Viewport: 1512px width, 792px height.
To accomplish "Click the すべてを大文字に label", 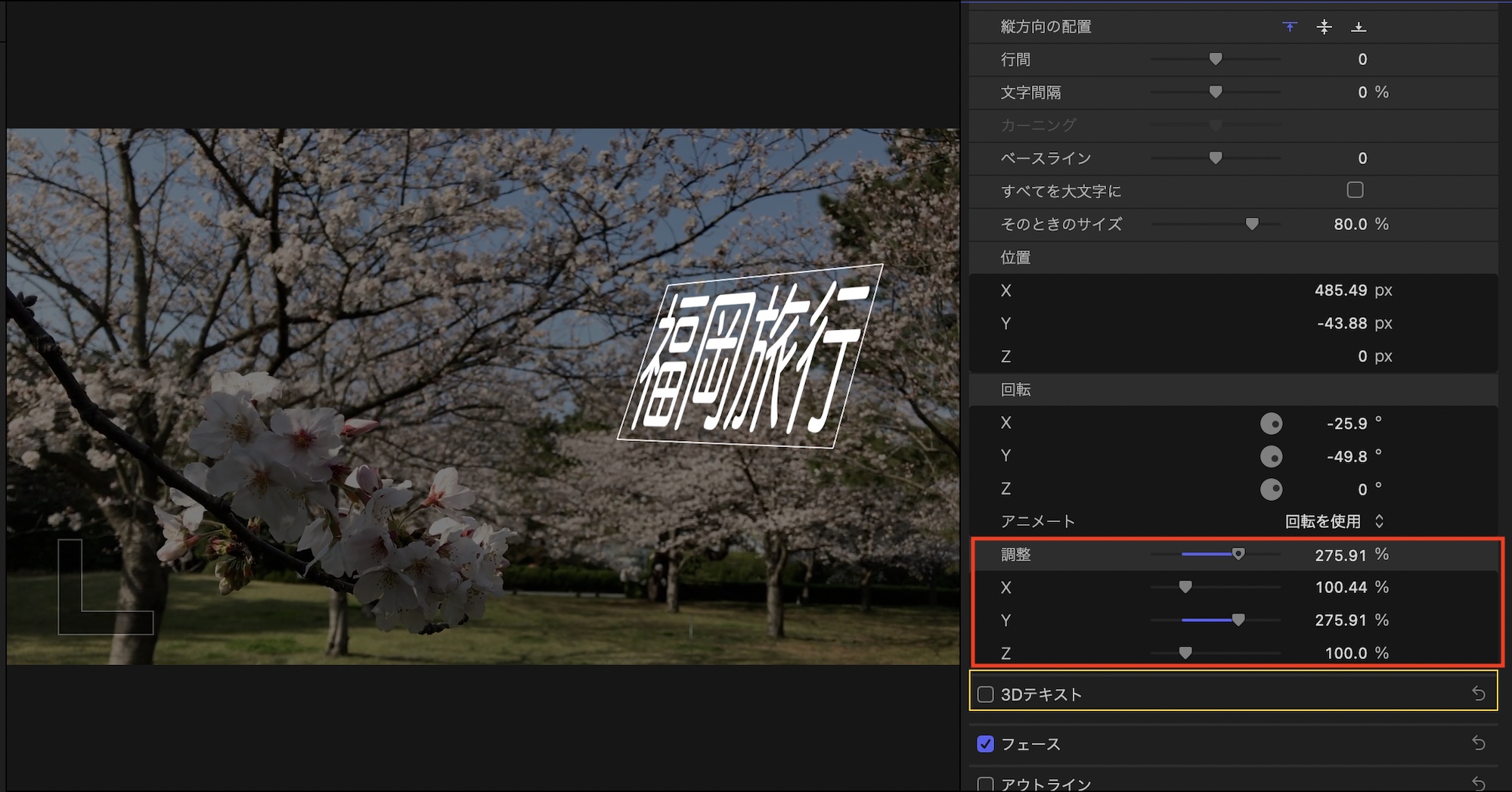I will tap(1061, 191).
